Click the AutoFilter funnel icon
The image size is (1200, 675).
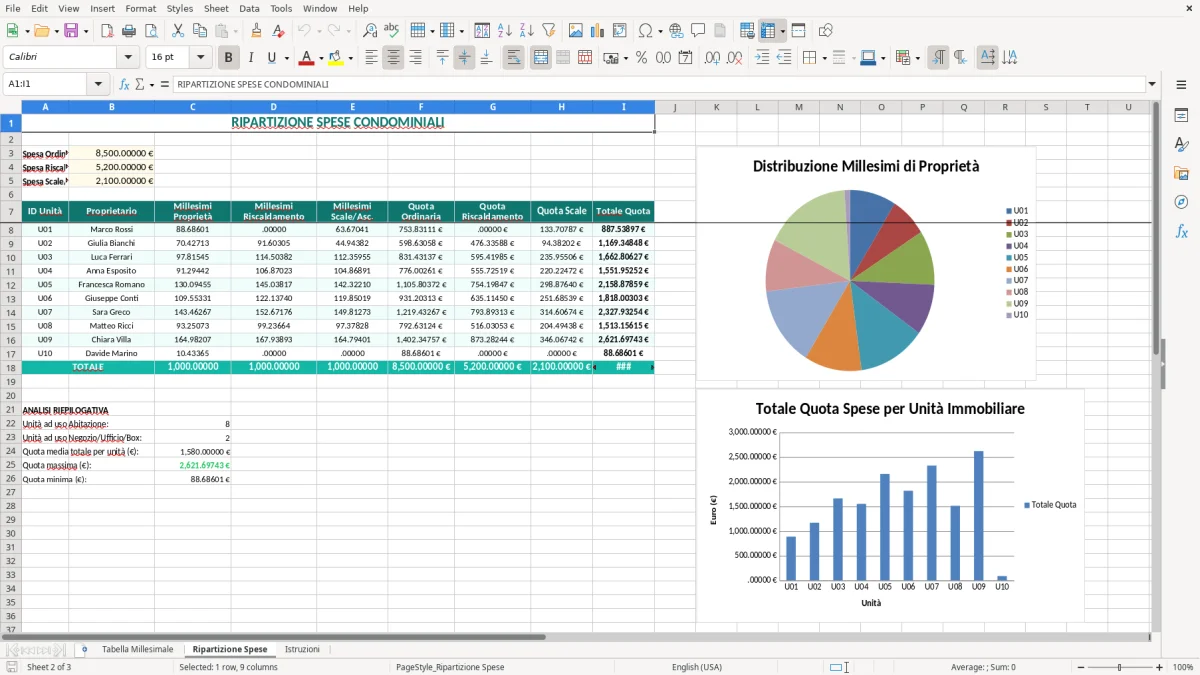click(x=549, y=31)
